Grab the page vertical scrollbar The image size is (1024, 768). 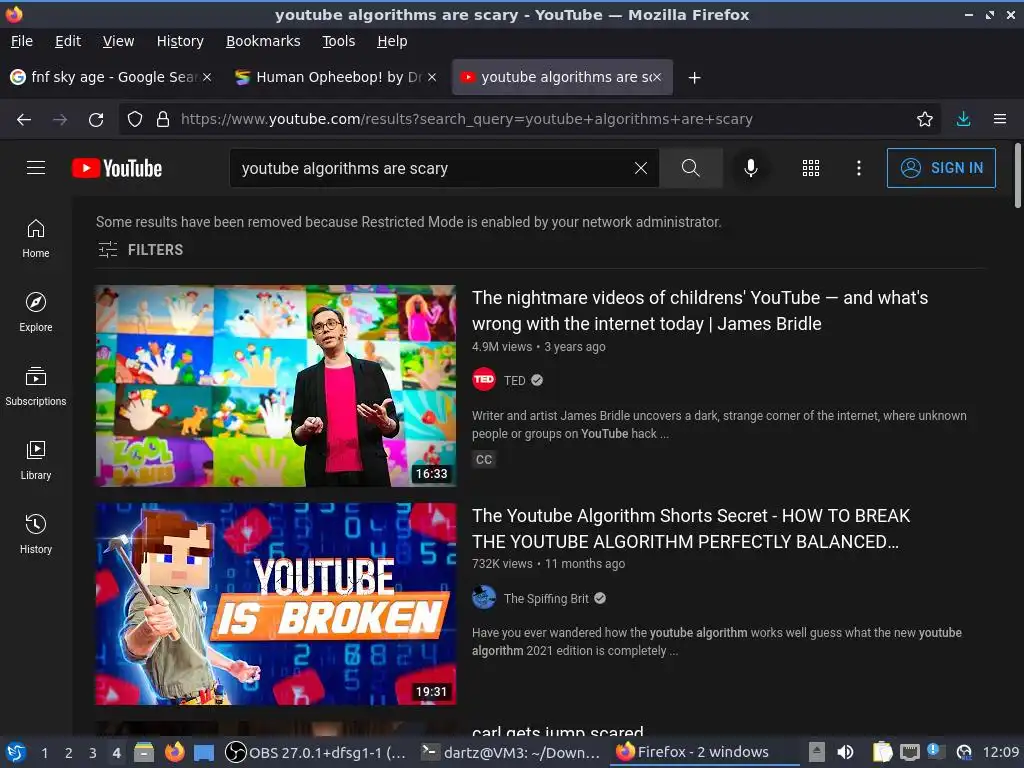pyautogui.click(x=1017, y=176)
